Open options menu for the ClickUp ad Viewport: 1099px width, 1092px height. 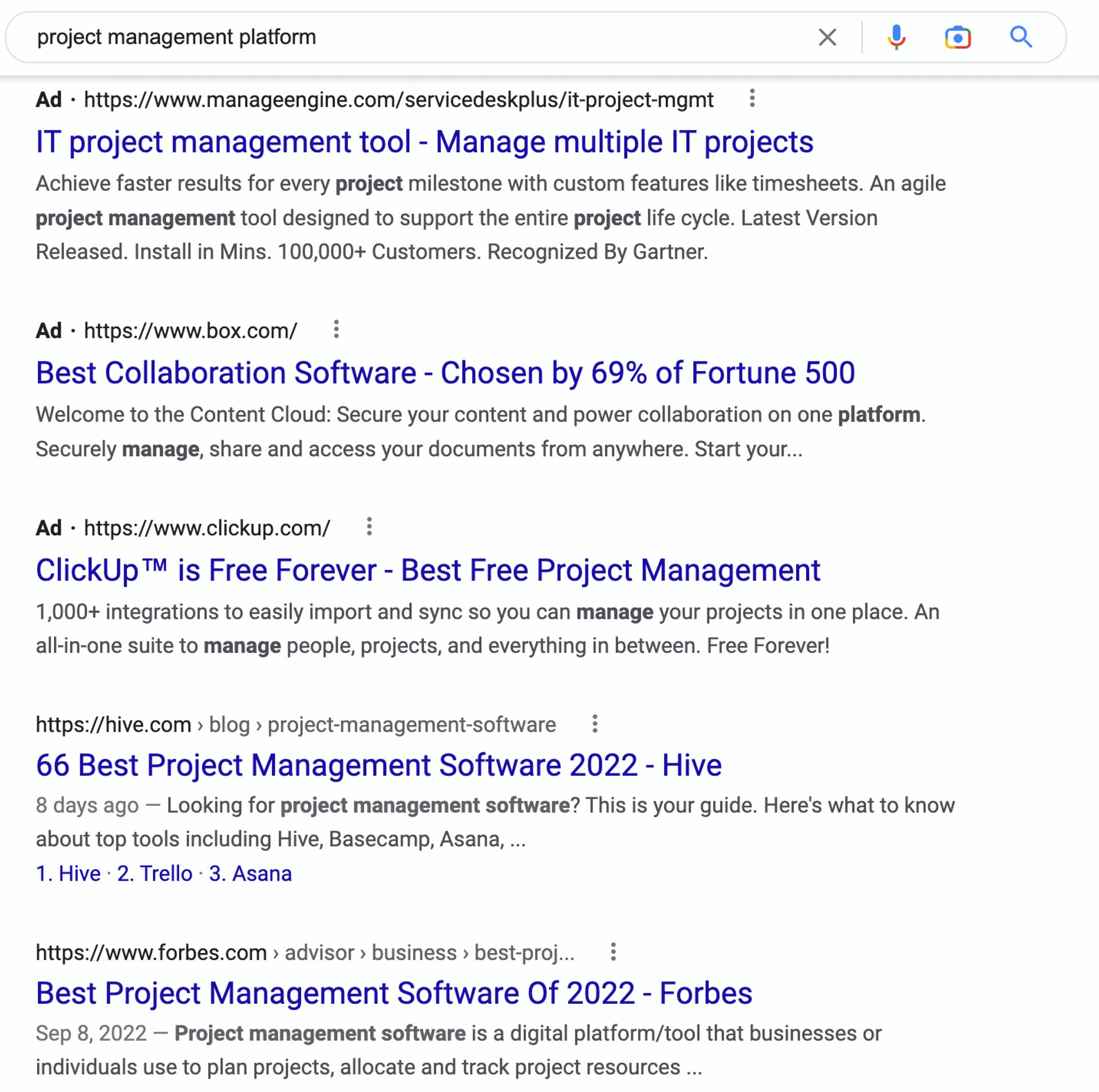click(x=369, y=527)
